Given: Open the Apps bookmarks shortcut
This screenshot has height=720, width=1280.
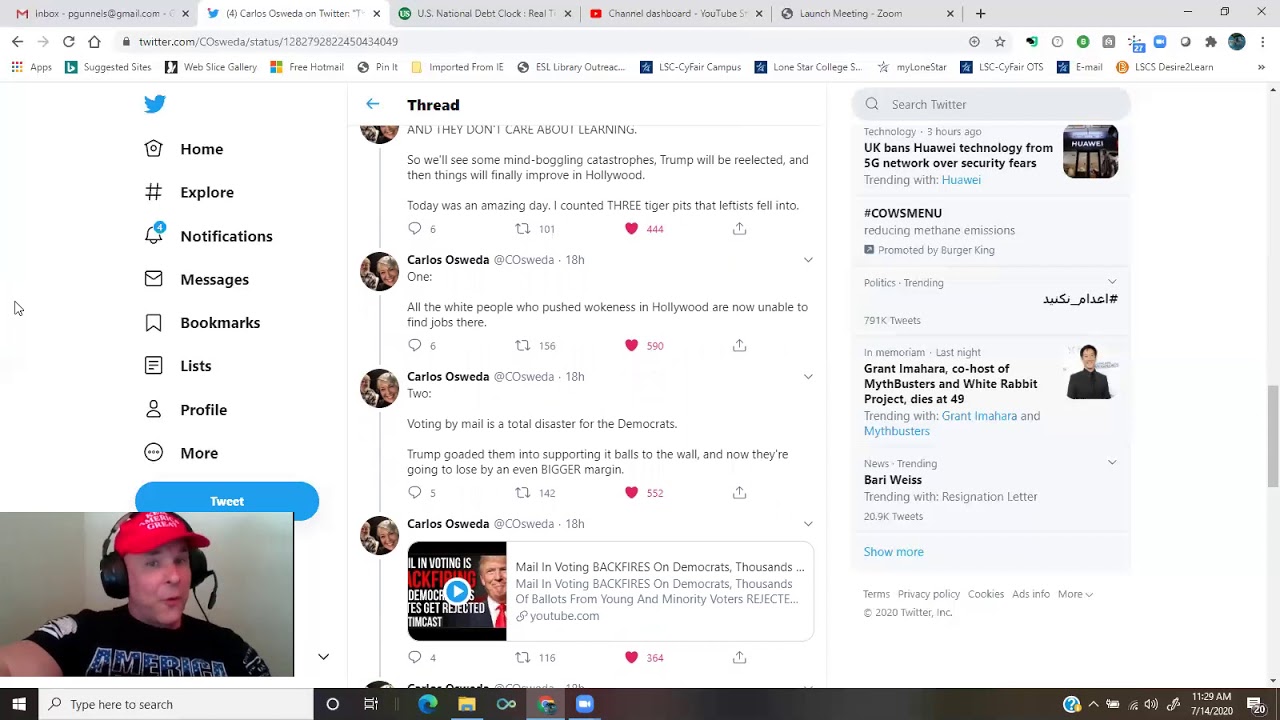Looking at the screenshot, I should point(32,67).
